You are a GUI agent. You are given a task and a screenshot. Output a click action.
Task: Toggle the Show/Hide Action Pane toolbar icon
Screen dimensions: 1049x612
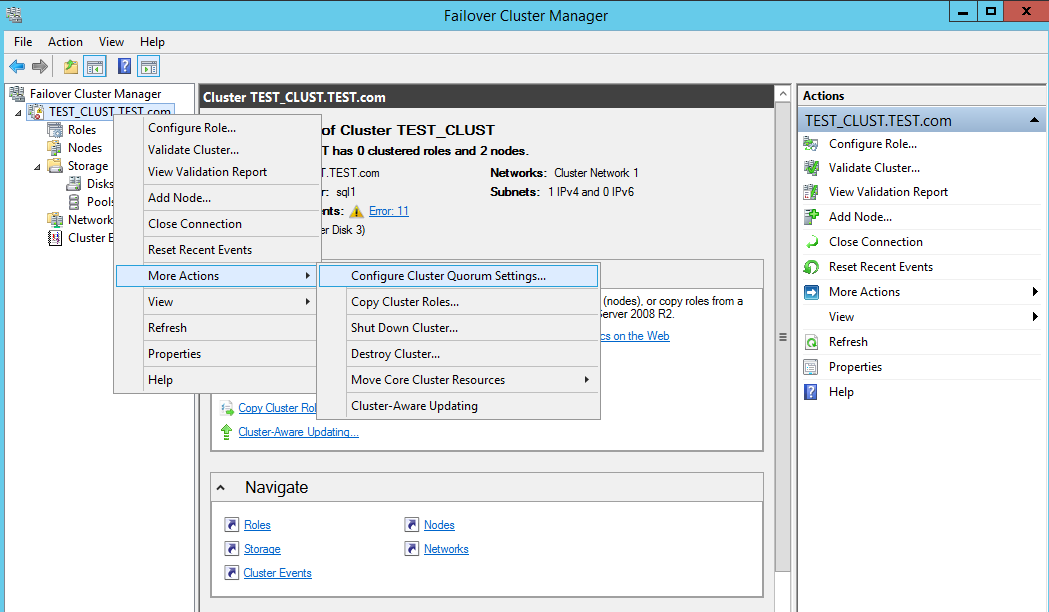(149, 67)
